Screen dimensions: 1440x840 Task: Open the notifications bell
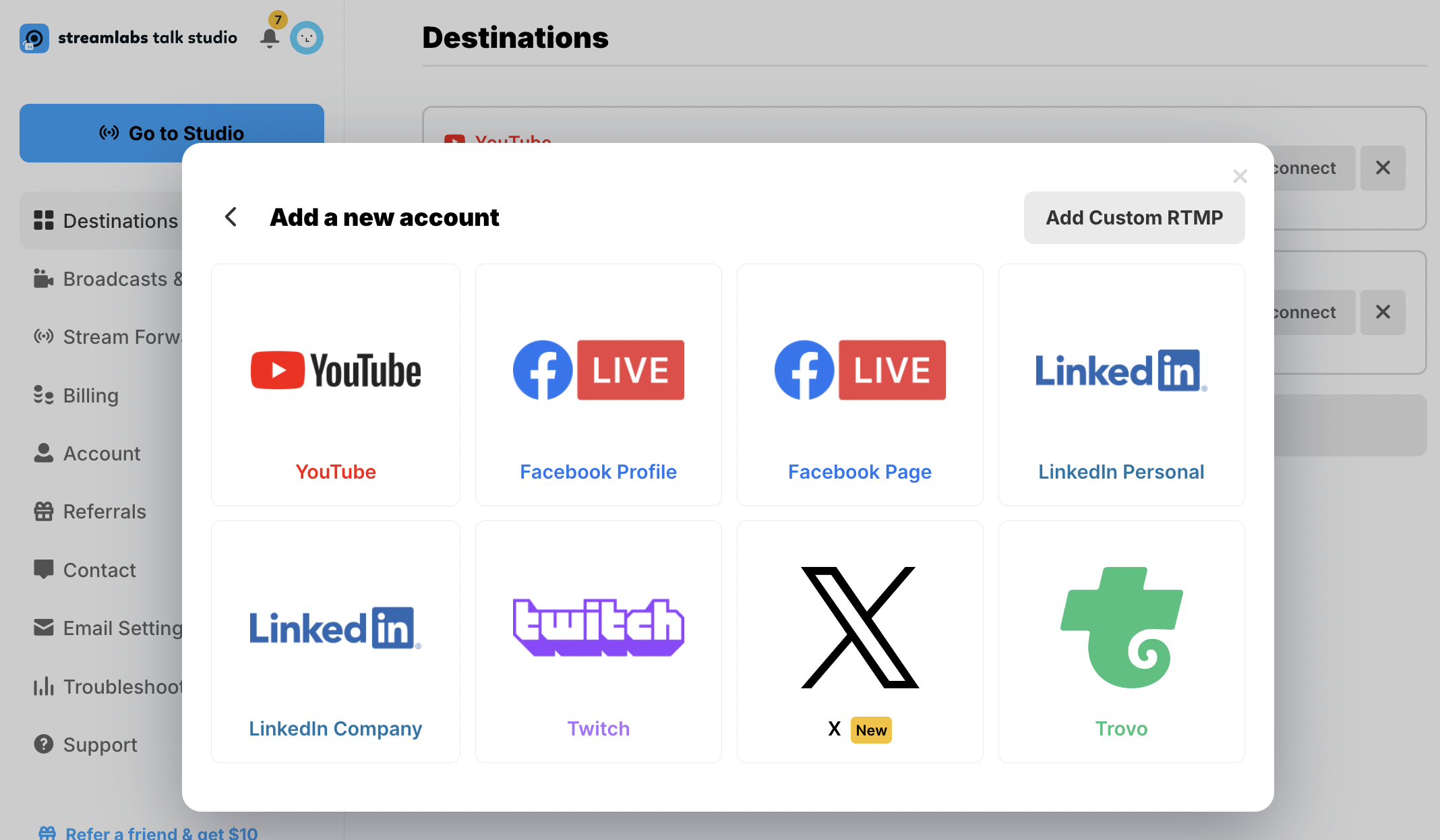[x=269, y=38]
